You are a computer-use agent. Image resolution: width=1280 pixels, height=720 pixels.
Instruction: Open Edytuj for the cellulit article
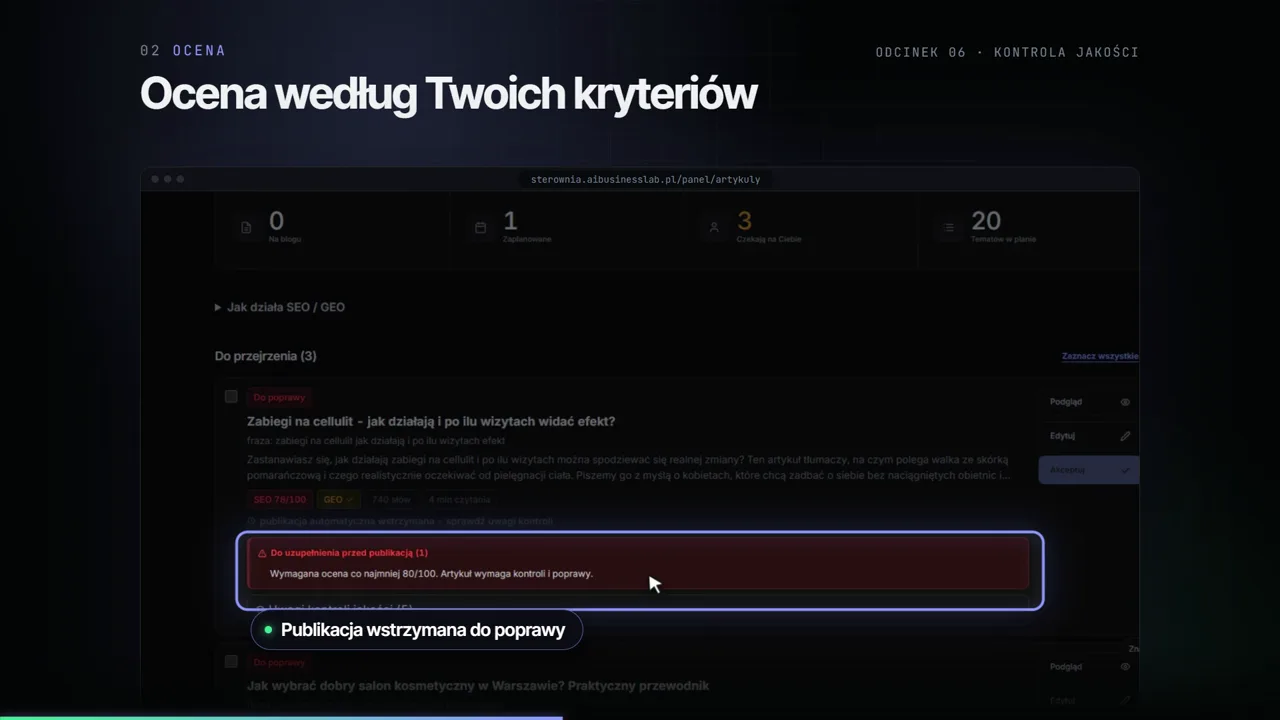pos(1088,436)
